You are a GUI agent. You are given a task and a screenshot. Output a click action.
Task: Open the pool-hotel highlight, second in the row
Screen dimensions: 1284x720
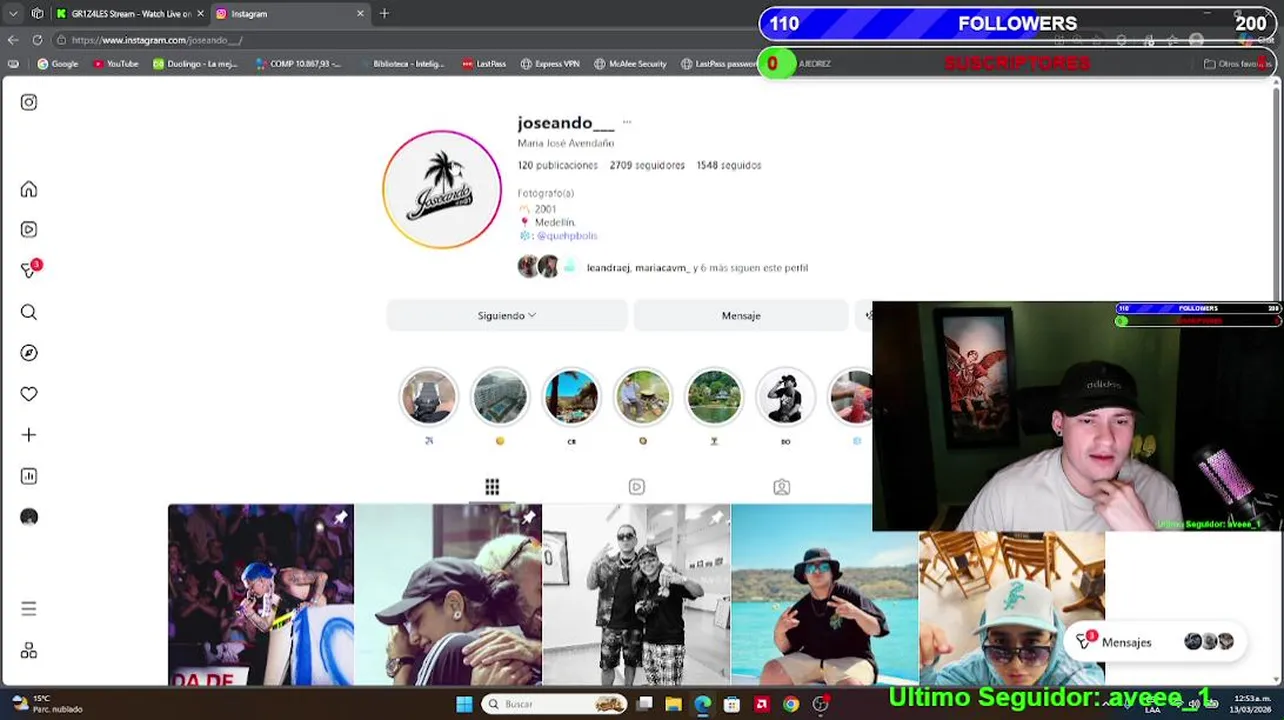click(x=500, y=397)
